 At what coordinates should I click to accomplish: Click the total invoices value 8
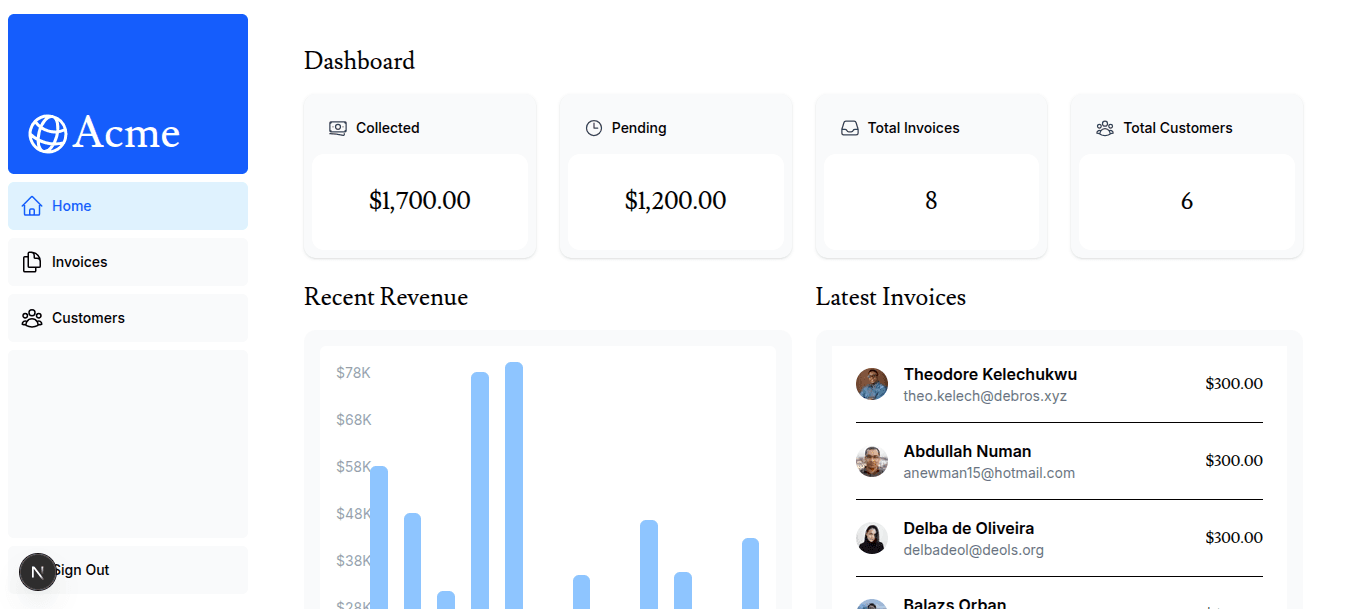[931, 201]
